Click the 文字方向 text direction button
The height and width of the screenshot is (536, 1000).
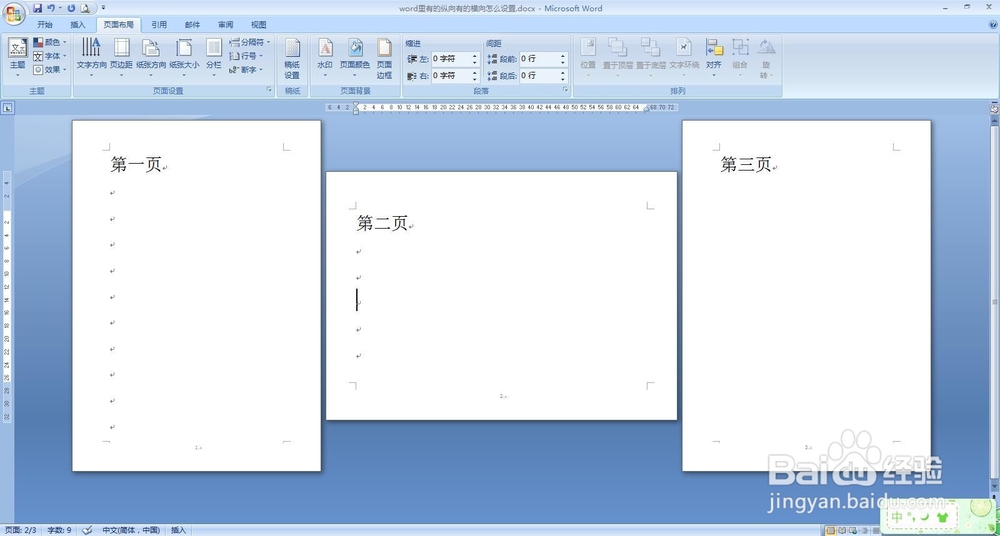[92, 57]
